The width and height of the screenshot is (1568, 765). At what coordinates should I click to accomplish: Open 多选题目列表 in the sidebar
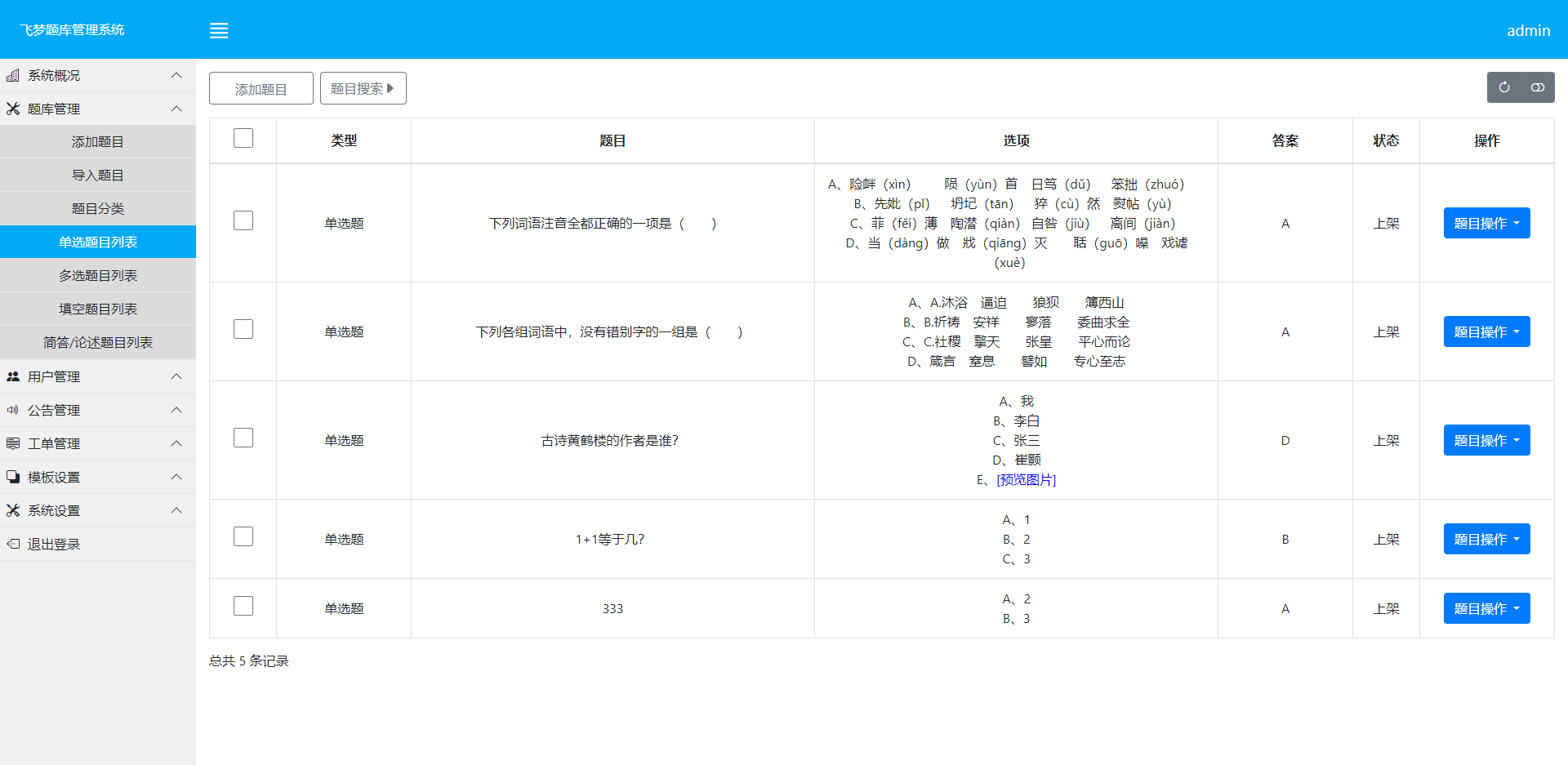coord(98,276)
